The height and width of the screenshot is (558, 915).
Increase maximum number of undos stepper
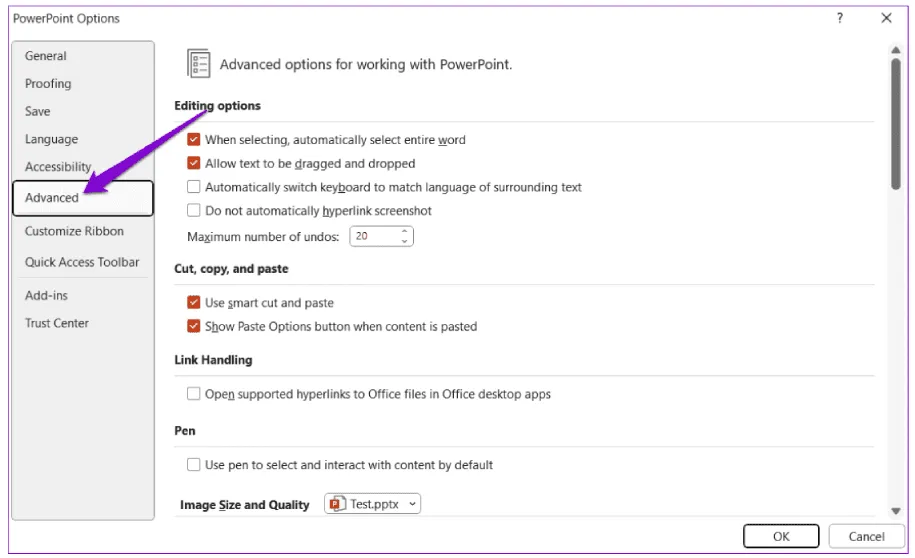404,232
